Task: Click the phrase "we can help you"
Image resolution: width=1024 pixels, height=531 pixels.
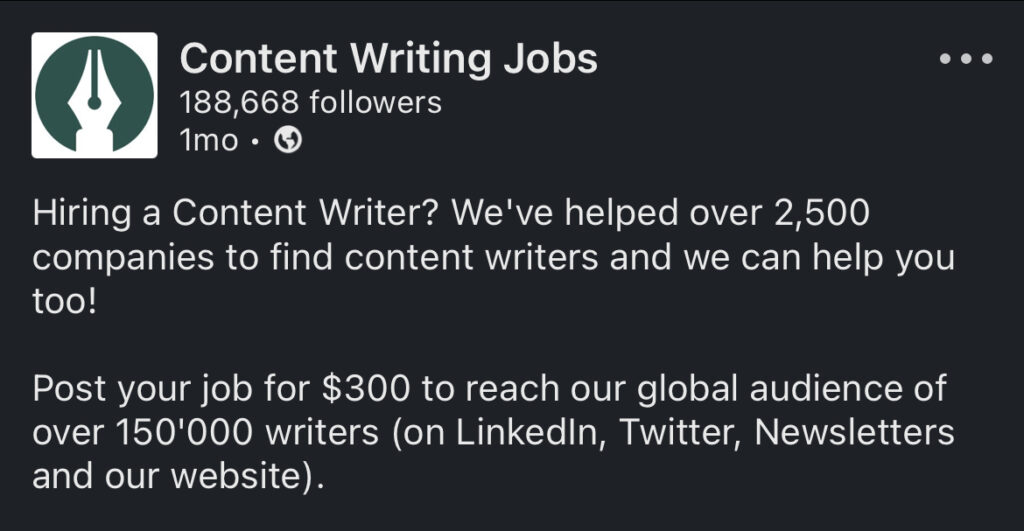Action: 819,258
